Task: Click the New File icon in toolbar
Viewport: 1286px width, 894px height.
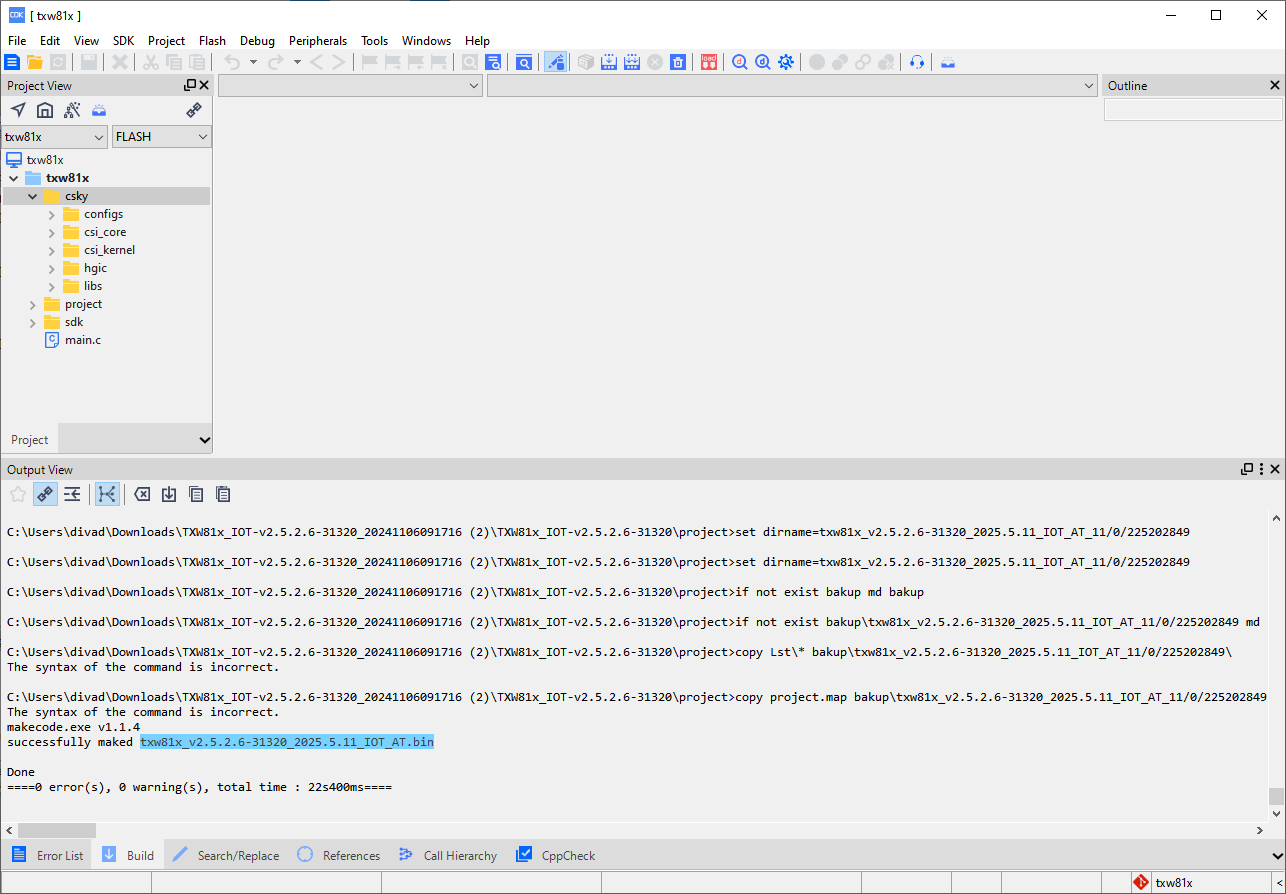Action: click(12, 62)
